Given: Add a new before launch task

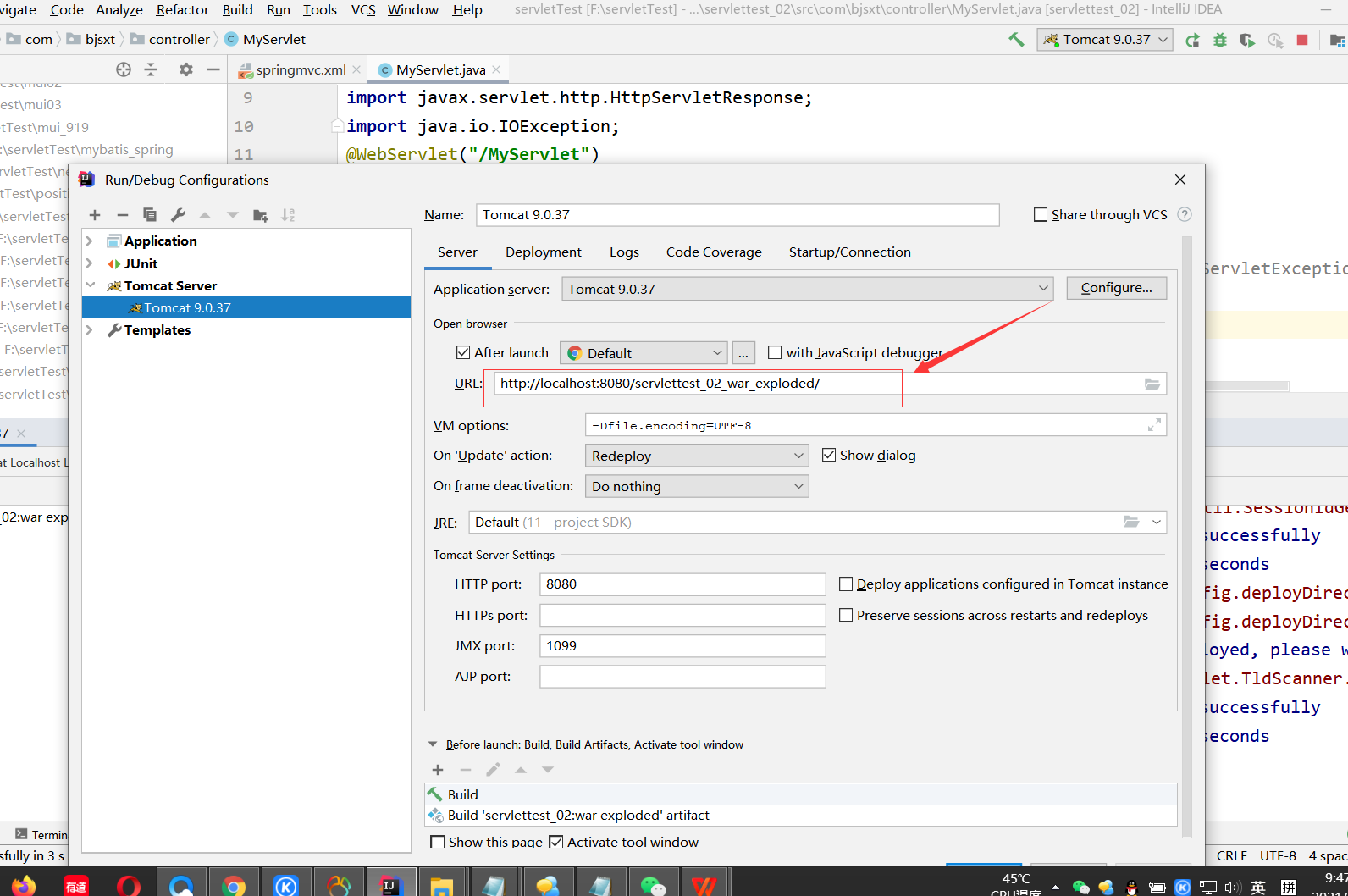Looking at the screenshot, I should (438, 770).
